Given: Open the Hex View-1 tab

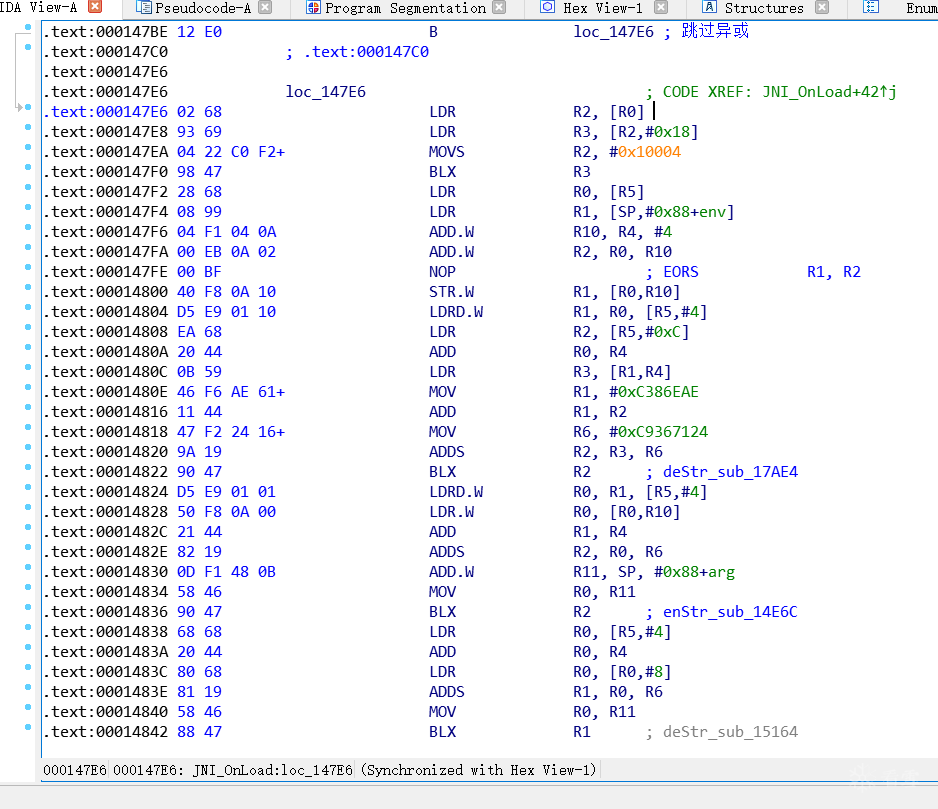Looking at the screenshot, I should click(602, 8).
